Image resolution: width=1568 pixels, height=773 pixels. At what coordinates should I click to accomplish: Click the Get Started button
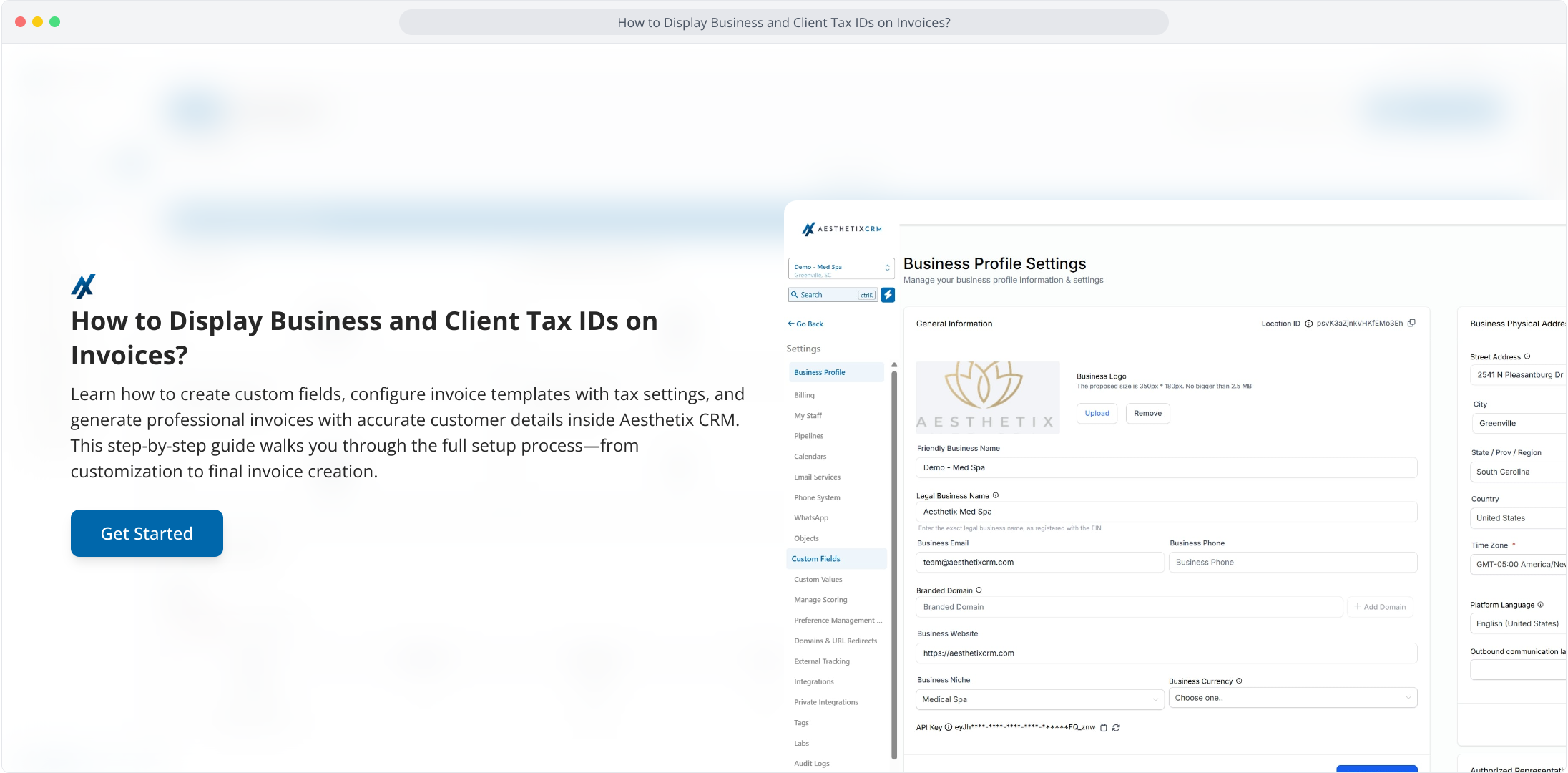point(147,533)
